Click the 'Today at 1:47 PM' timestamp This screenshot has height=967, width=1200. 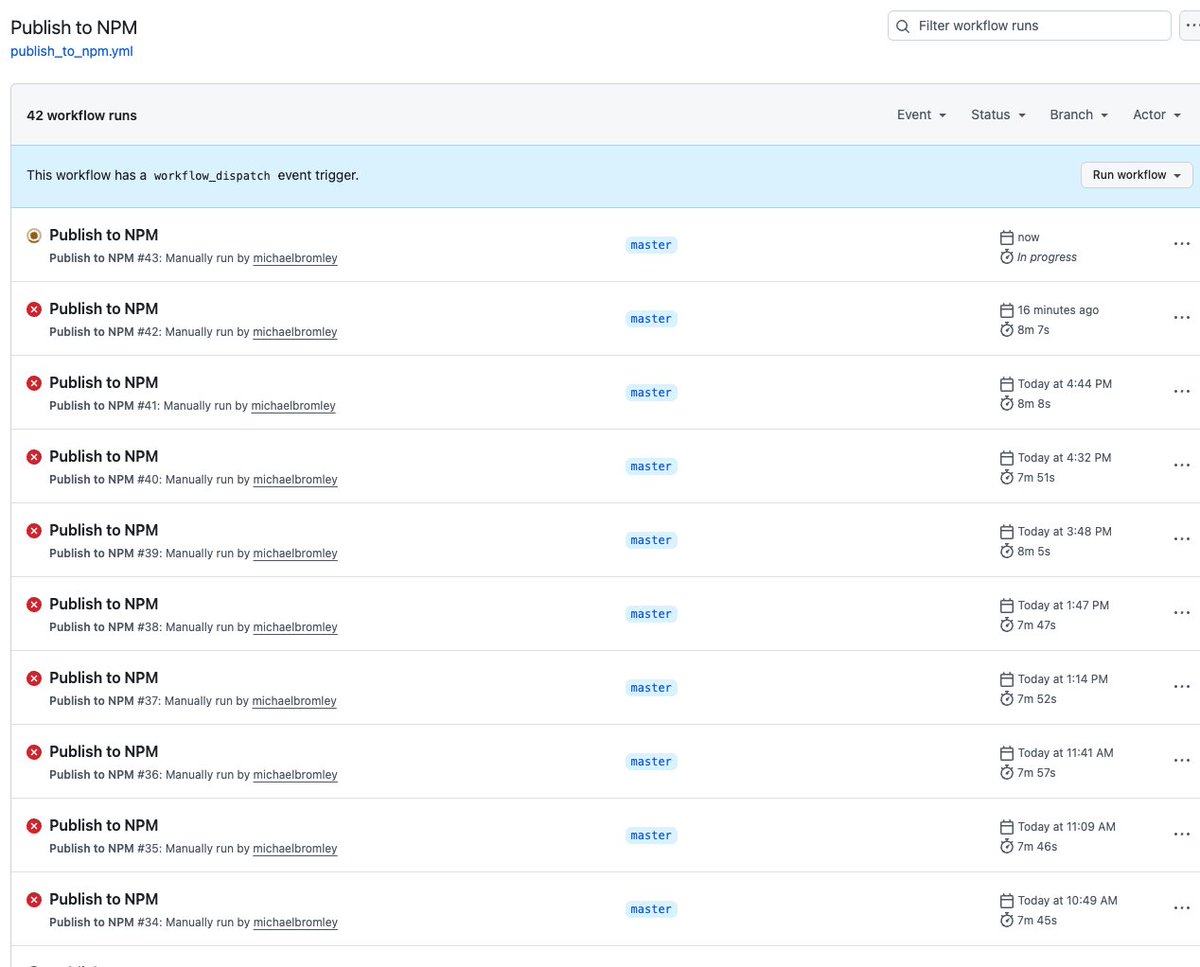click(x=1063, y=606)
